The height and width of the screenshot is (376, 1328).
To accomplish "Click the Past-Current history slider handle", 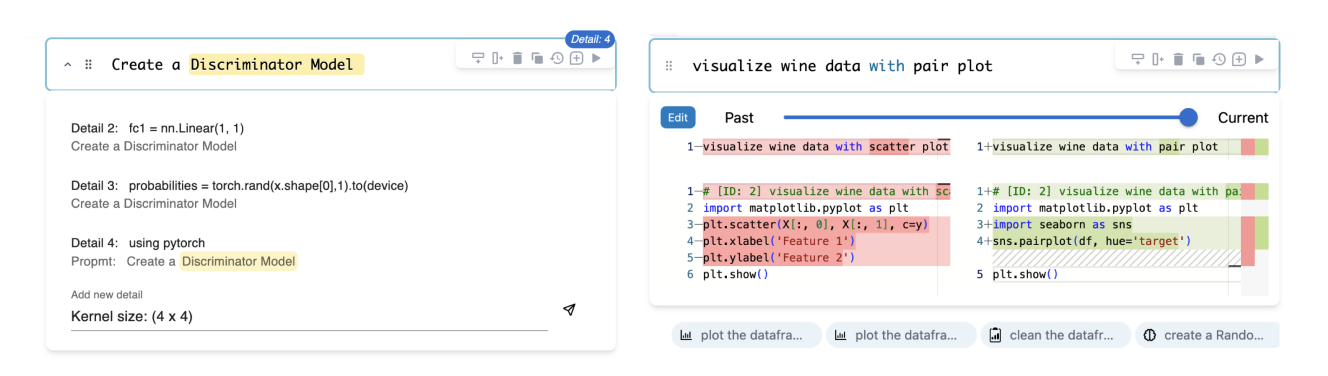I will point(1188,118).
